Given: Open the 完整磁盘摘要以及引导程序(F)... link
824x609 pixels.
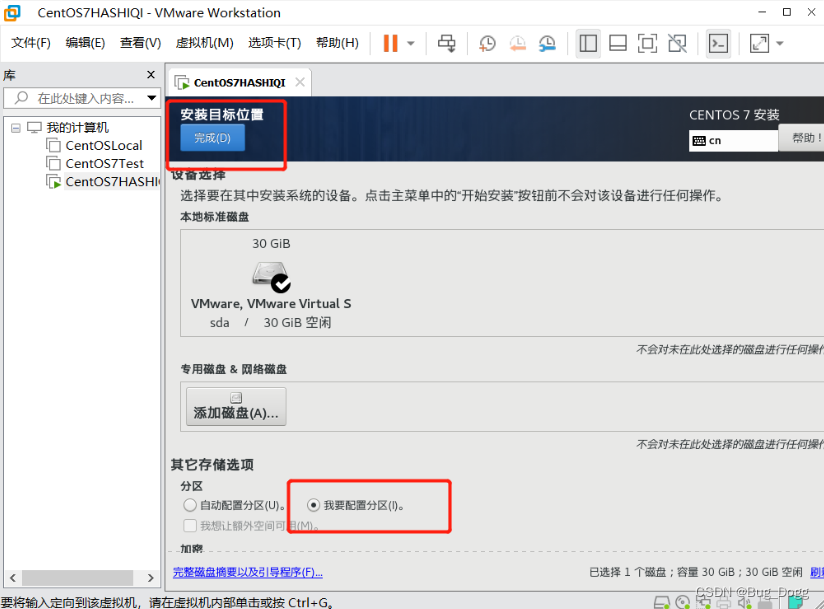Looking at the screenshot, I should click(248, 572).
